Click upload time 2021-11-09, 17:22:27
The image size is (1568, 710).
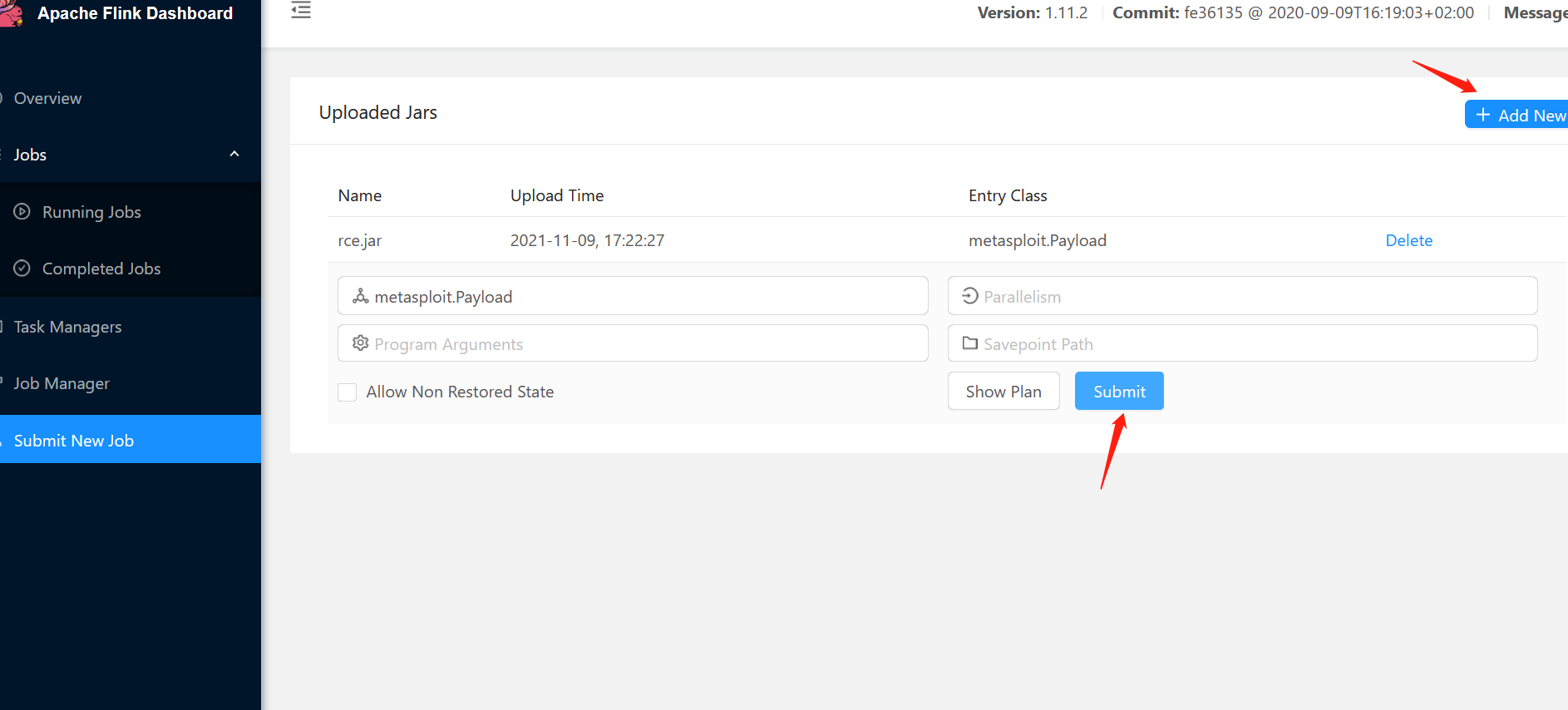tap(587, 240)
